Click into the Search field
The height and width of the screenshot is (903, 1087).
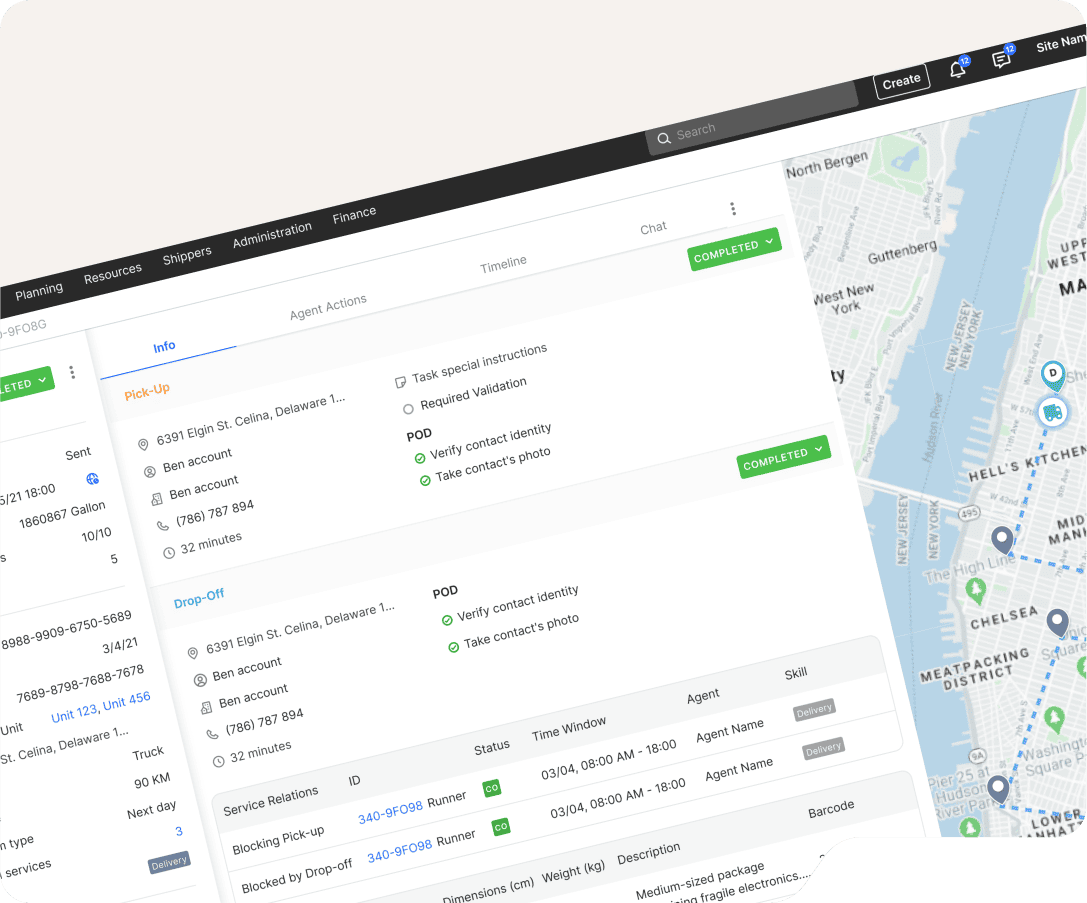tap(752, 116)
